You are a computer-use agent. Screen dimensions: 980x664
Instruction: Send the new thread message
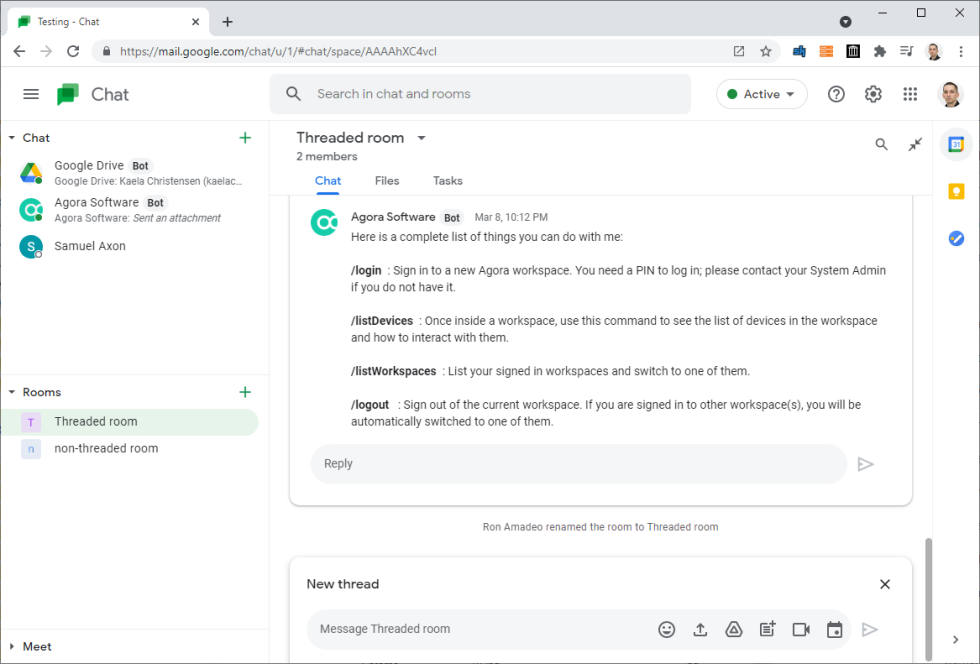869,630
